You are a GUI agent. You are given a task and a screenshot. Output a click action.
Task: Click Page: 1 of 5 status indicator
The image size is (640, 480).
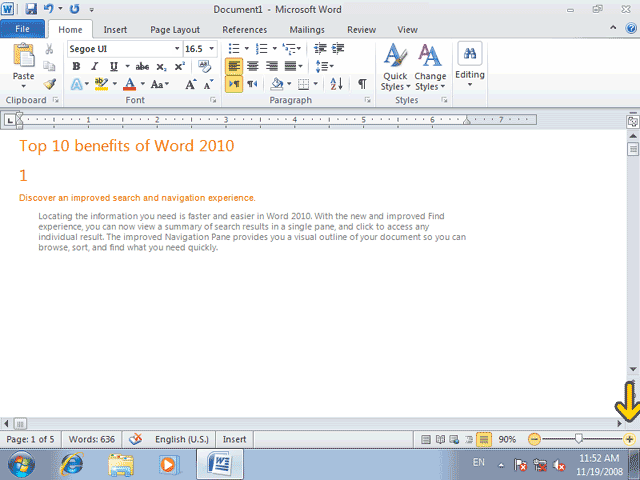tap(31, 439)
